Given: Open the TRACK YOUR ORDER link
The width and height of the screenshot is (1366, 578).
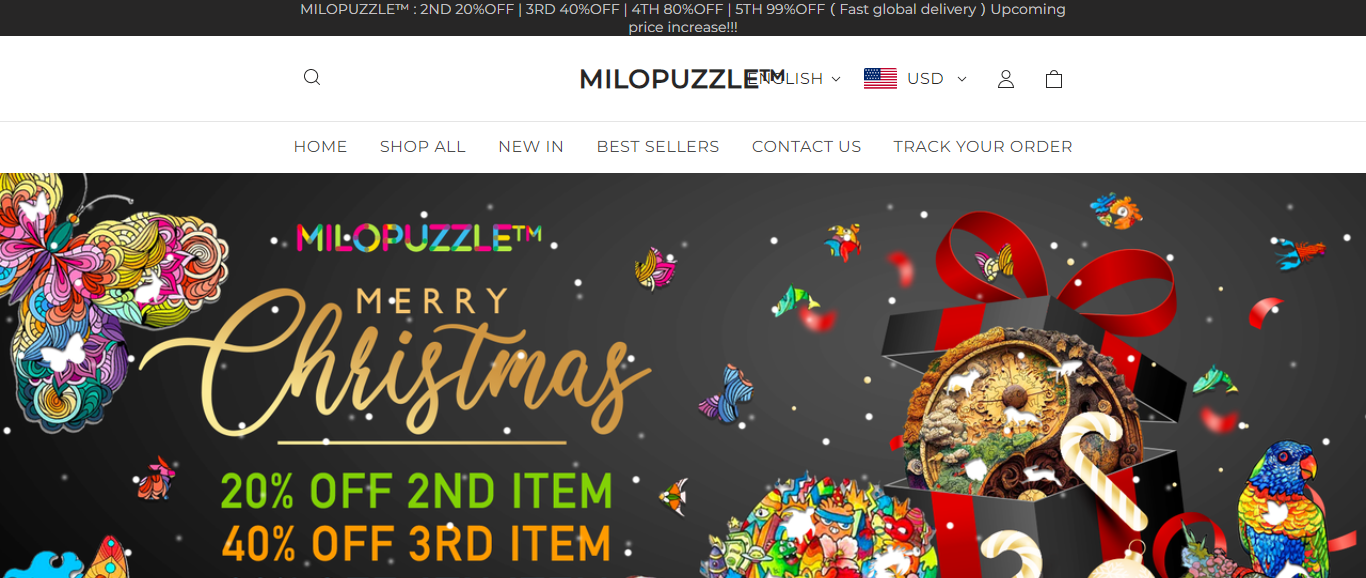Looking at the screenshot, I should point(983,147).
